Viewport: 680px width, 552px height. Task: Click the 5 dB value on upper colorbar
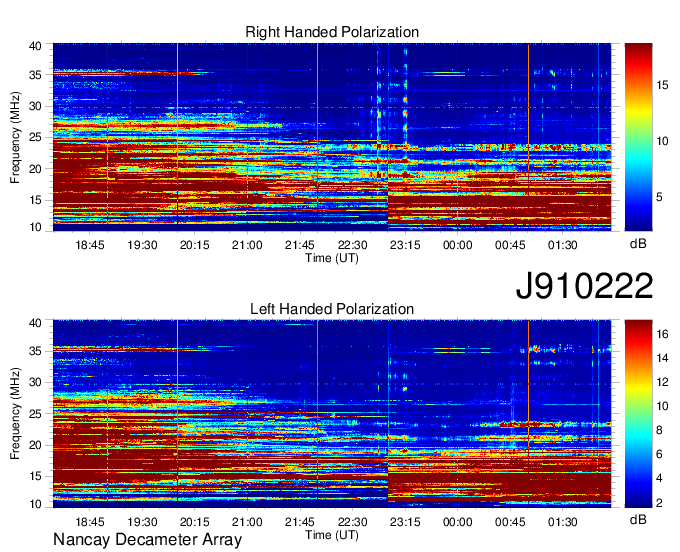pos(659,197)
